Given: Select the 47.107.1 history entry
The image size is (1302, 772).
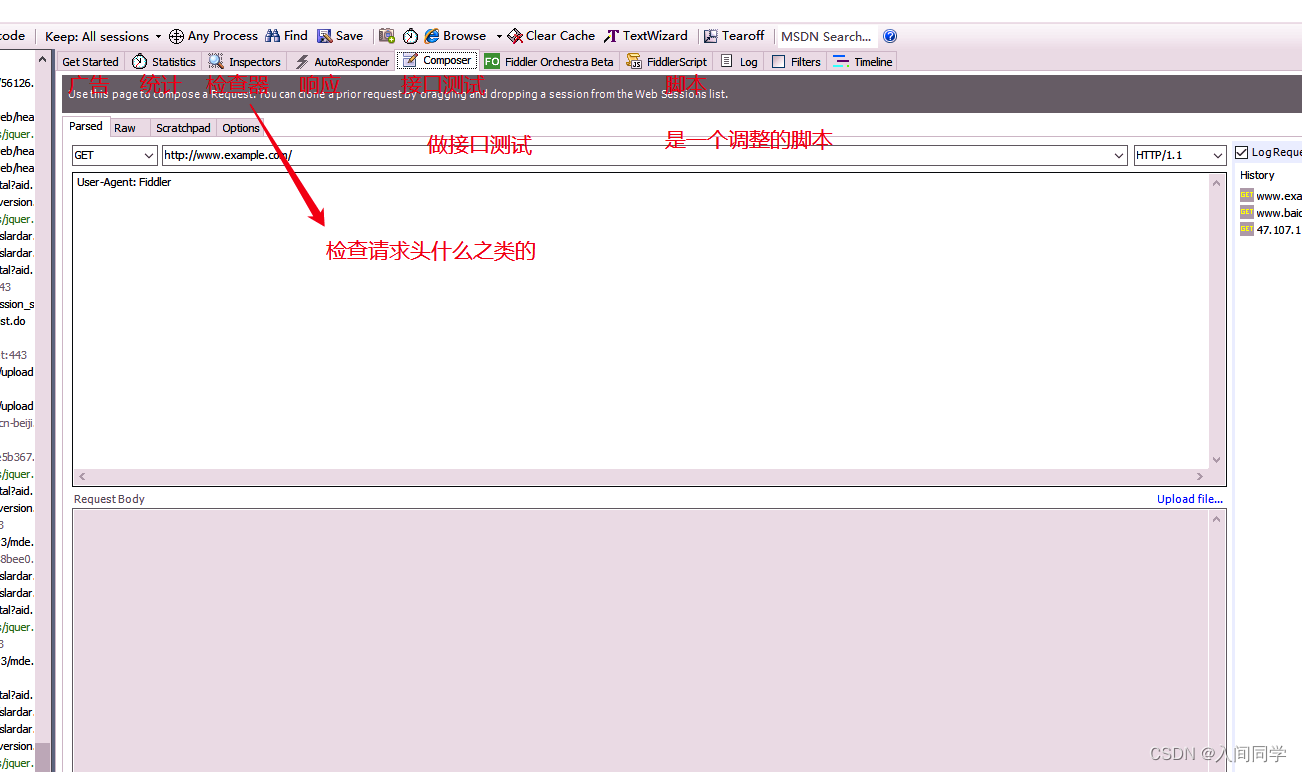Looking at the screenshot, I should pyautogui.click(x=1270, y=230).
